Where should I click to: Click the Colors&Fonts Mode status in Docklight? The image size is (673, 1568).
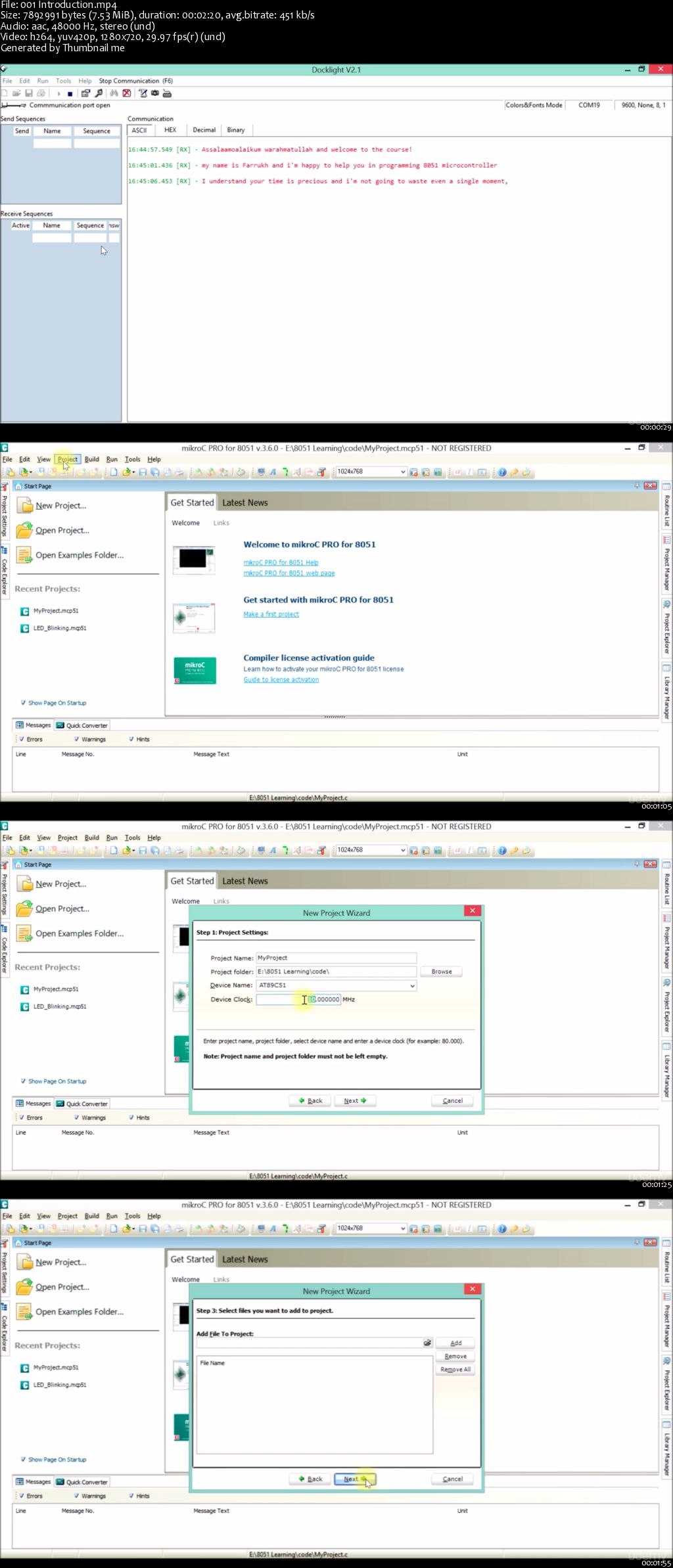pos(534,105)
